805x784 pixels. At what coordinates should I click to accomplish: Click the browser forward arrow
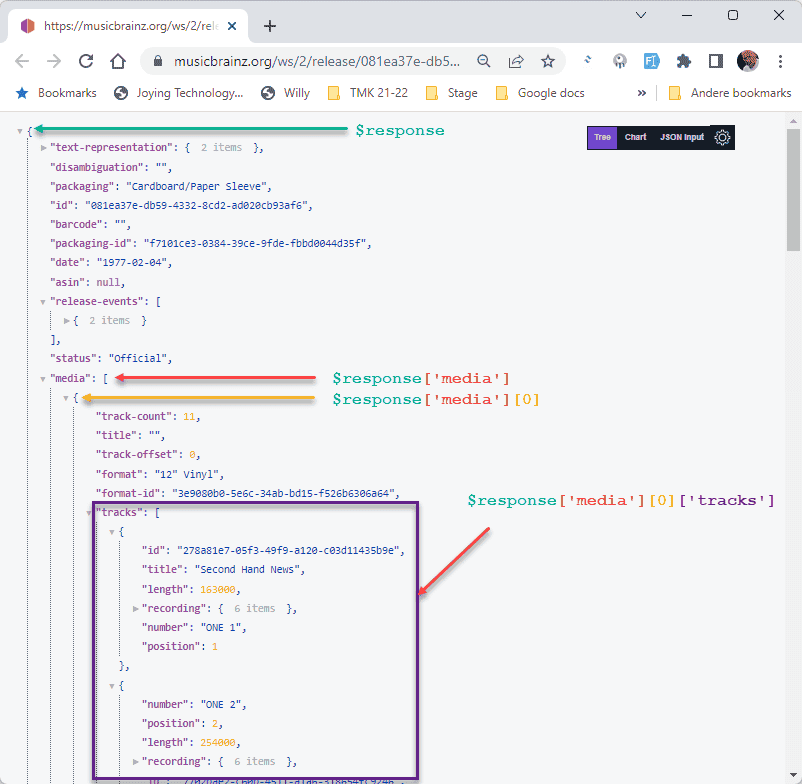pos(53,62)
